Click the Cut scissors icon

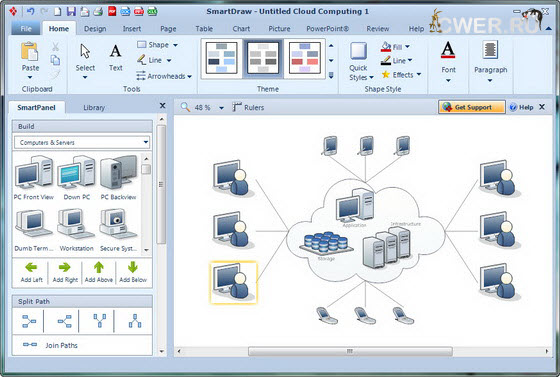pyautogui.click(x=55, y=46)
